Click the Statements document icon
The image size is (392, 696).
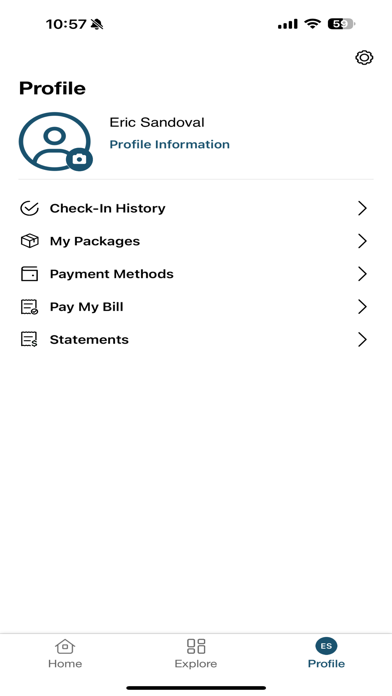coord(30,340)
